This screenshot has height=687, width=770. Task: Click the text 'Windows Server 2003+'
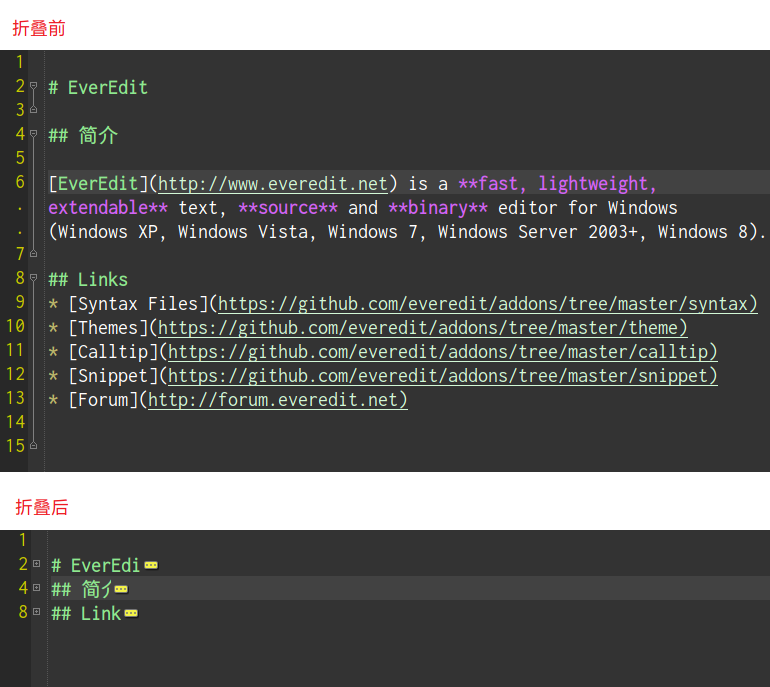(538, 232)
